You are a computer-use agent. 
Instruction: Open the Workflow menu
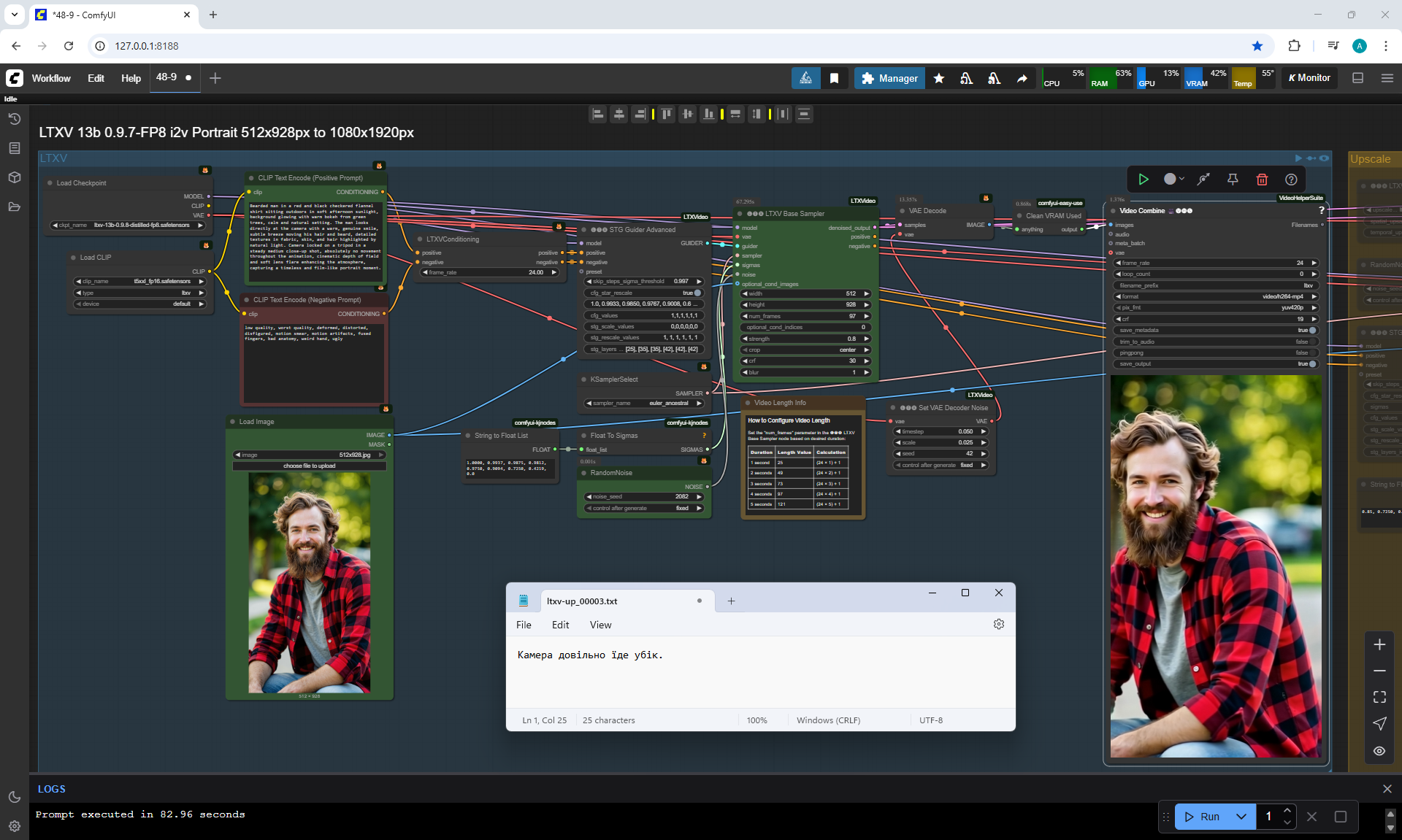pos(51,78)
